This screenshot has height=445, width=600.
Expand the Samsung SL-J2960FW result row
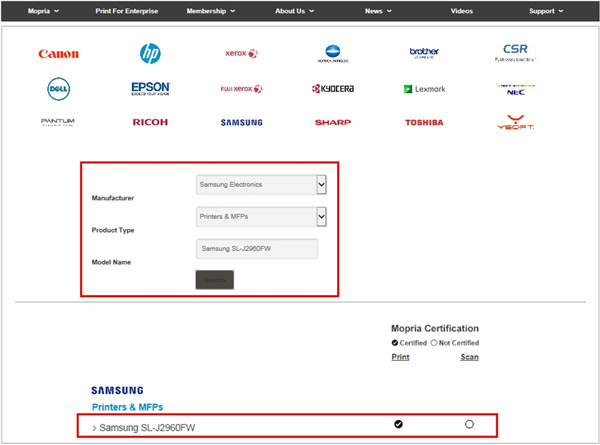[94, 427]
